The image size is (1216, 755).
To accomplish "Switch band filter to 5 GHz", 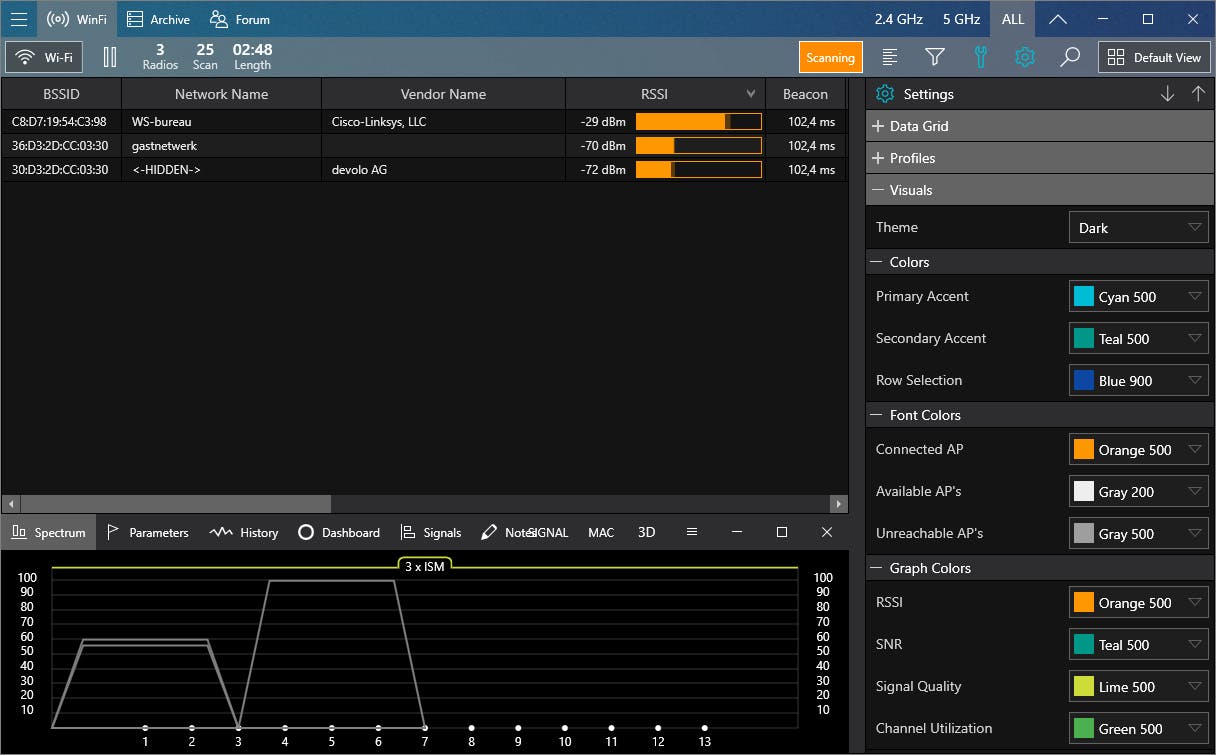I will 961,19.
